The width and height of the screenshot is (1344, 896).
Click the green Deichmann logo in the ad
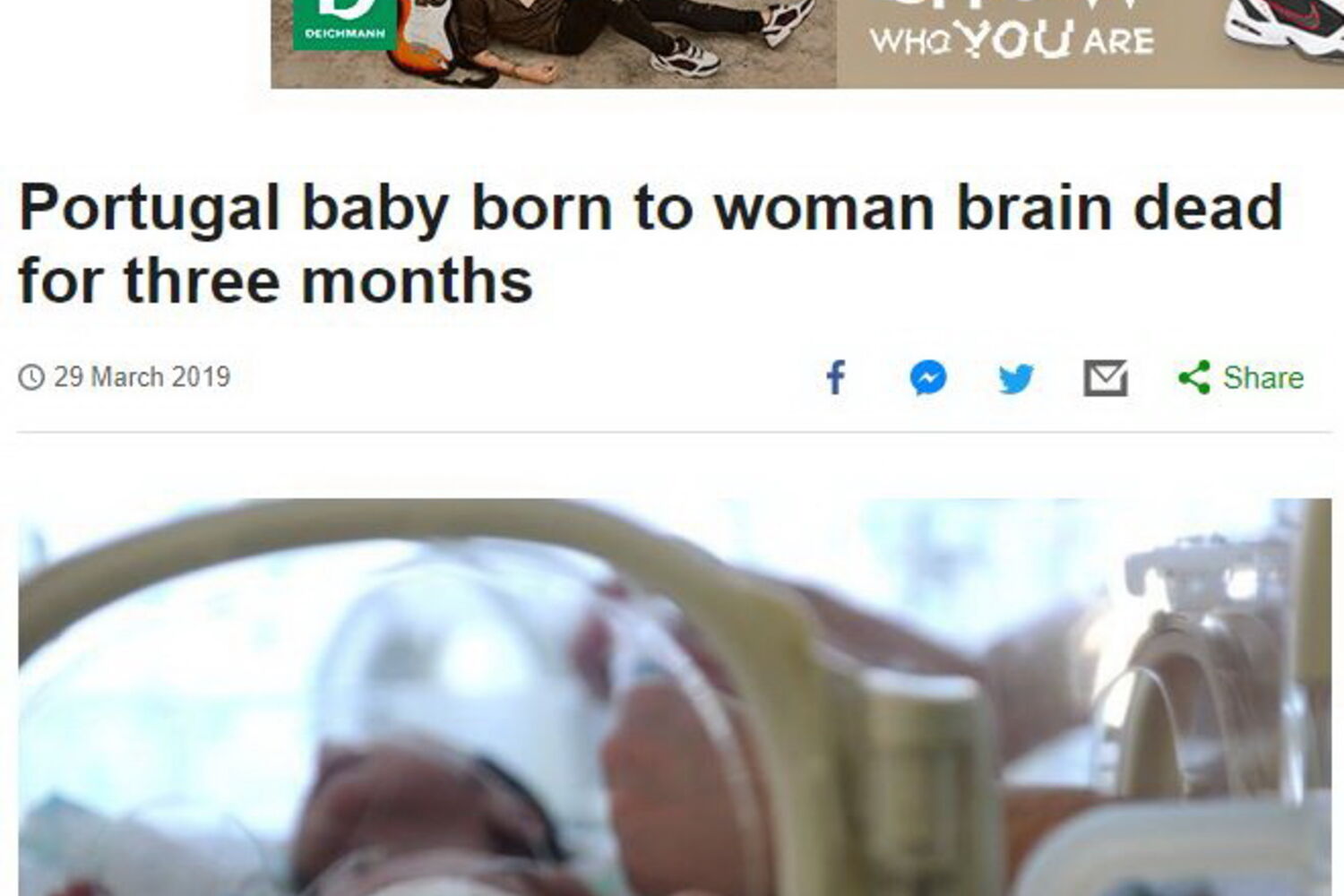345,24
